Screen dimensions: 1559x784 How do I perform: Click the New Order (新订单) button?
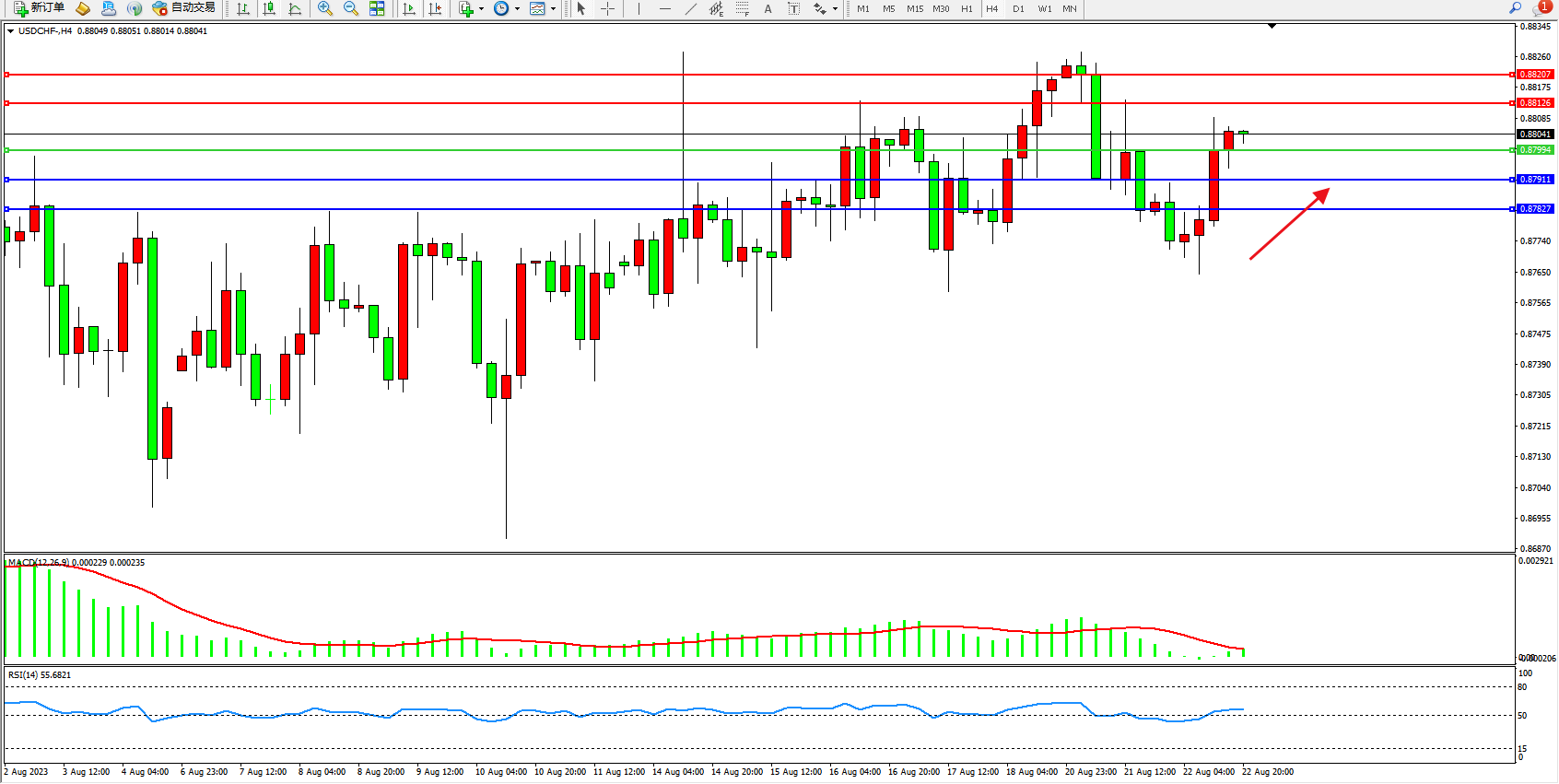[x=39, y=8]
